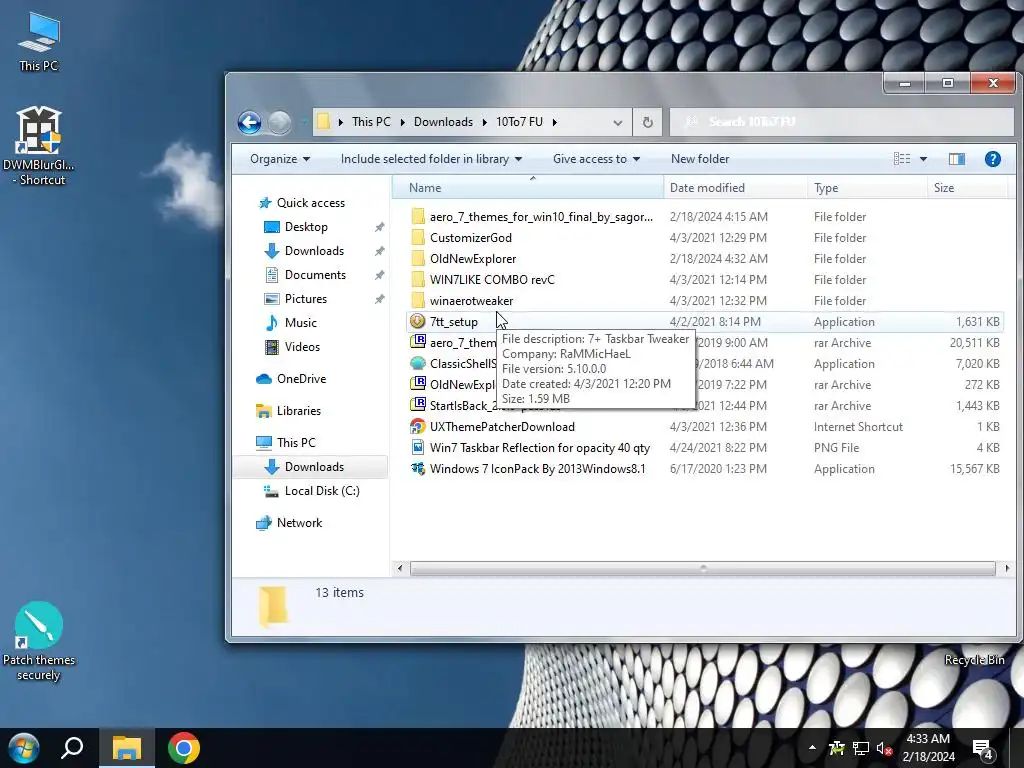Screen dimensions: 1024x768
Task: Click Downloads in address breadcrumb
Action: (x=443, y=122)
